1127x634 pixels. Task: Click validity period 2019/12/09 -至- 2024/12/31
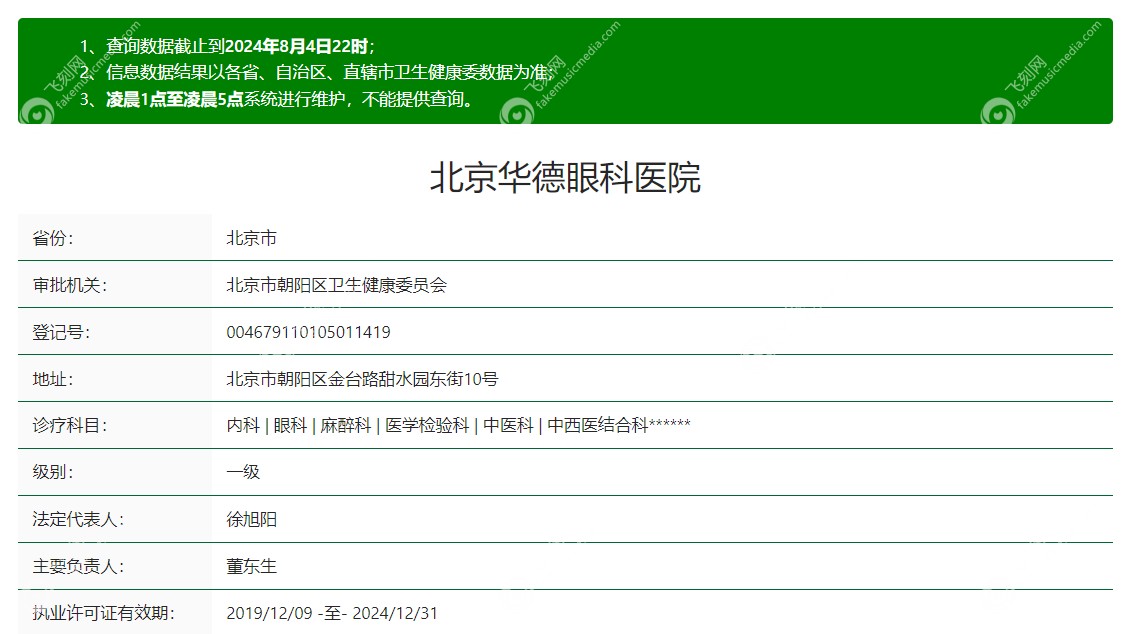(332, 613)
